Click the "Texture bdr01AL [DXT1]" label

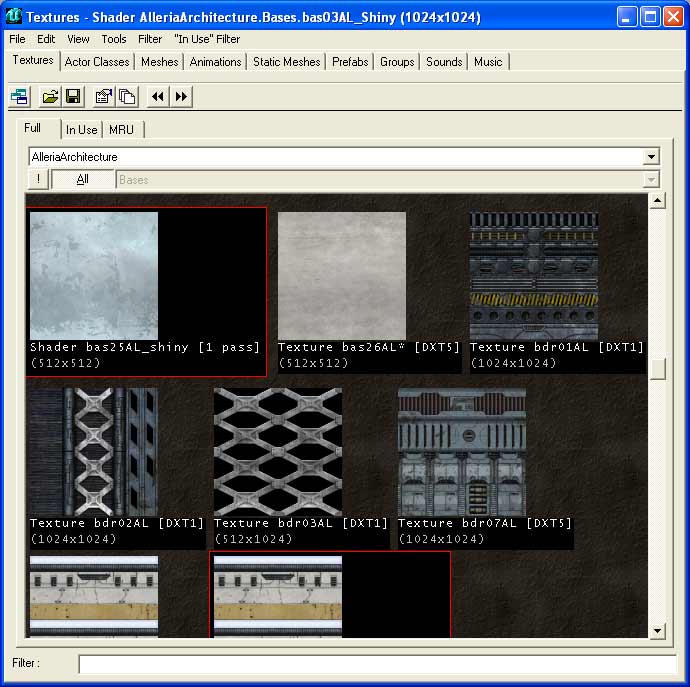pos(557,347)
